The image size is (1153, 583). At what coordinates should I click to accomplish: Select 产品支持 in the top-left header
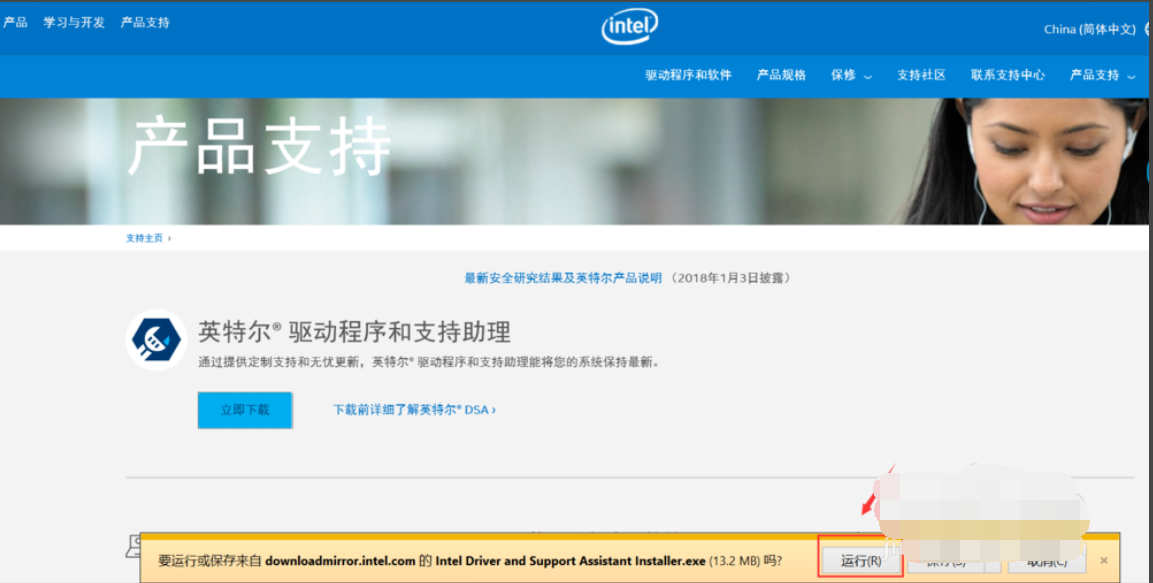point(145,22)
